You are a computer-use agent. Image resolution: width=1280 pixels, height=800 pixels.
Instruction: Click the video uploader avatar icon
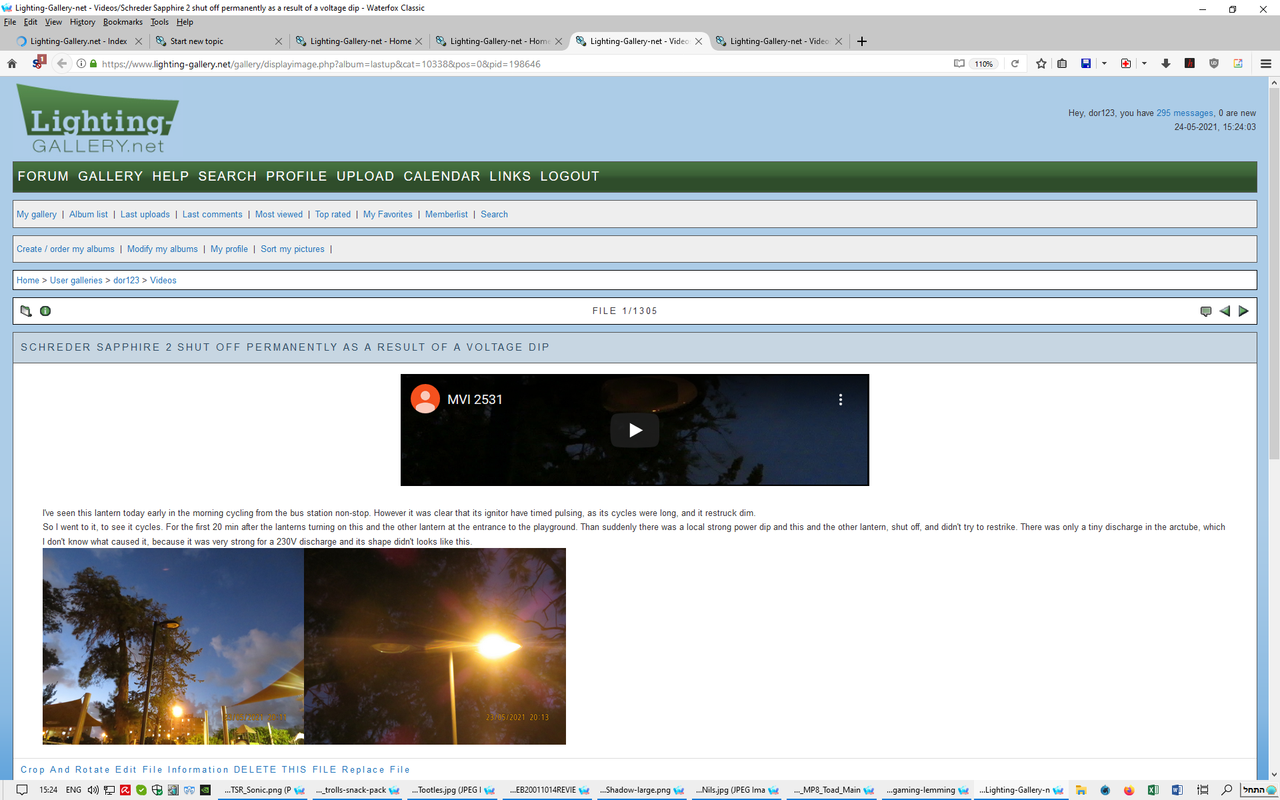tap(425, 399)
